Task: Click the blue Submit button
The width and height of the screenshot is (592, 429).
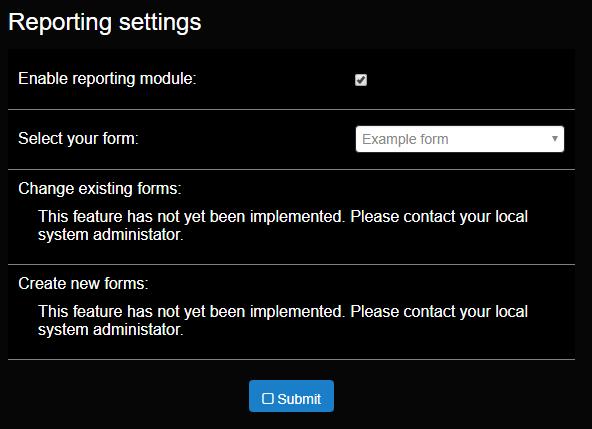Action: tap(291, 396)
